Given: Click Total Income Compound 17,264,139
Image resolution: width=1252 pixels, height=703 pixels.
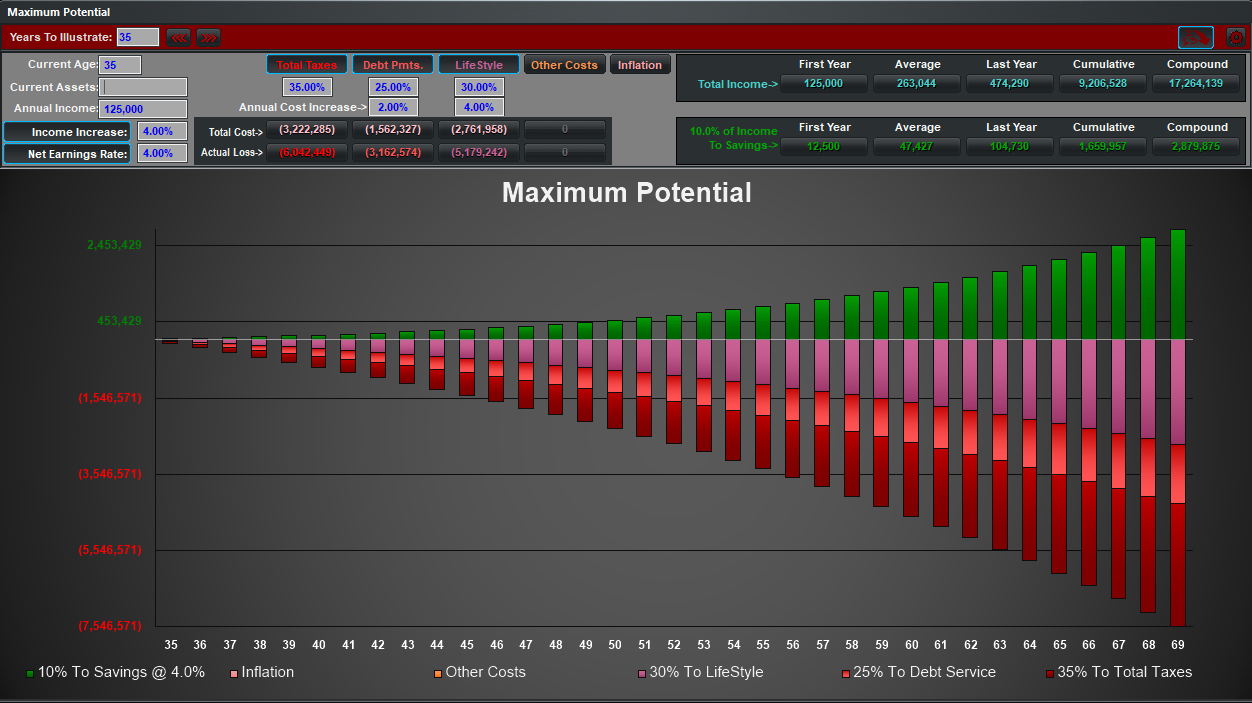Looking at the screenshot, I should [1197, 84].
